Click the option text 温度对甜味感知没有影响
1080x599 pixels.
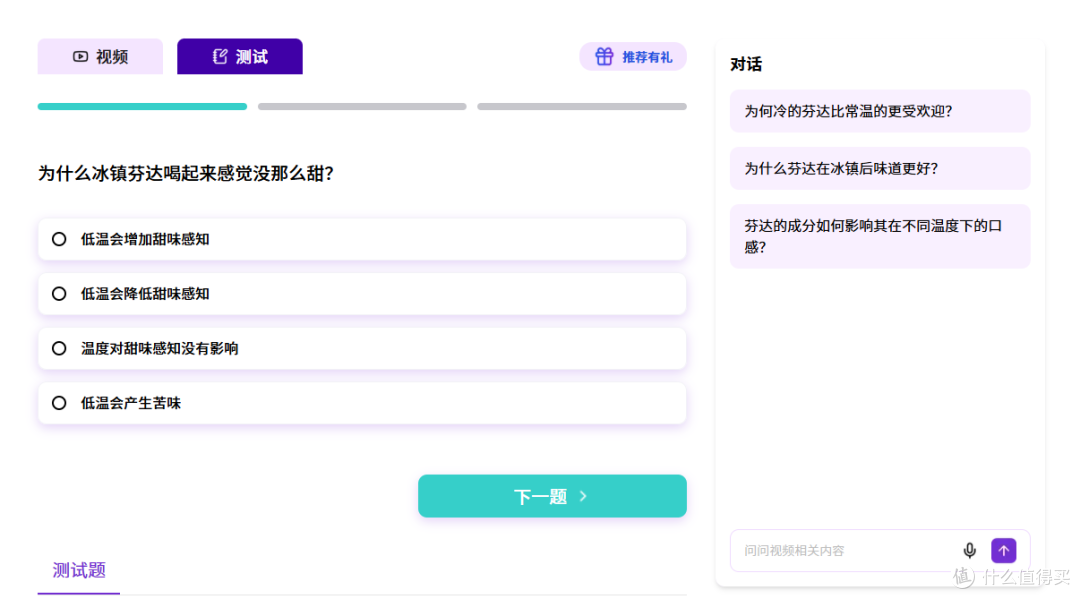coord(160,348)
